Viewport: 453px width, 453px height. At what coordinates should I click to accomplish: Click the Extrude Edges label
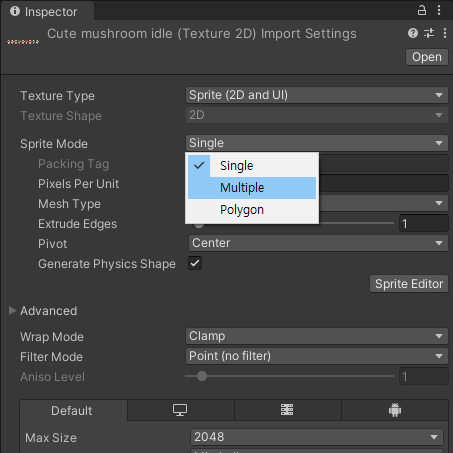point(77,224)
